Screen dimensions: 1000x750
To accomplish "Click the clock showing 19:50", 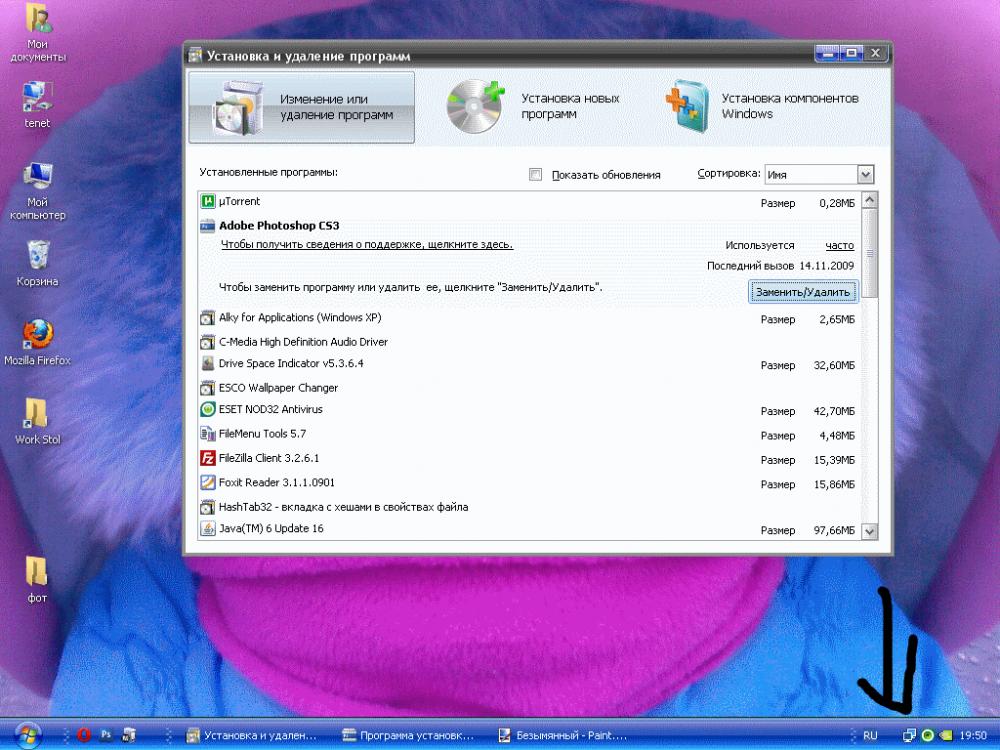I will [973, 735].
